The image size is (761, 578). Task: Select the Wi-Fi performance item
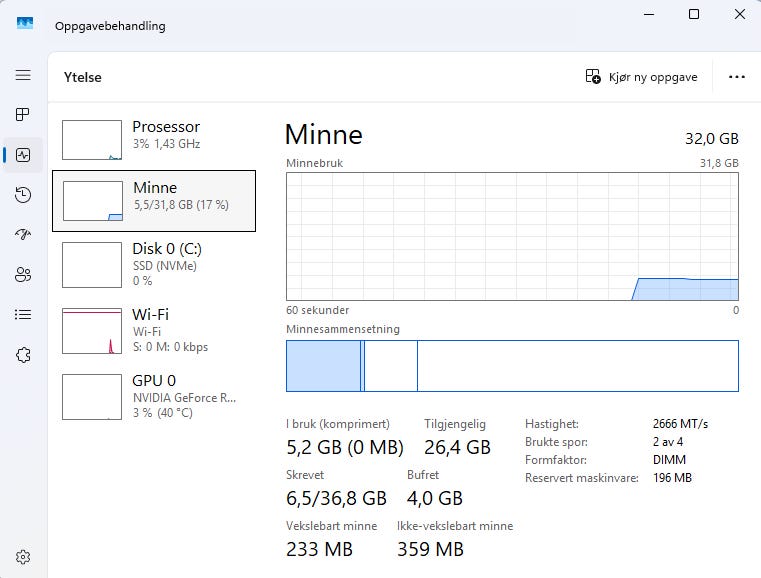154,330
